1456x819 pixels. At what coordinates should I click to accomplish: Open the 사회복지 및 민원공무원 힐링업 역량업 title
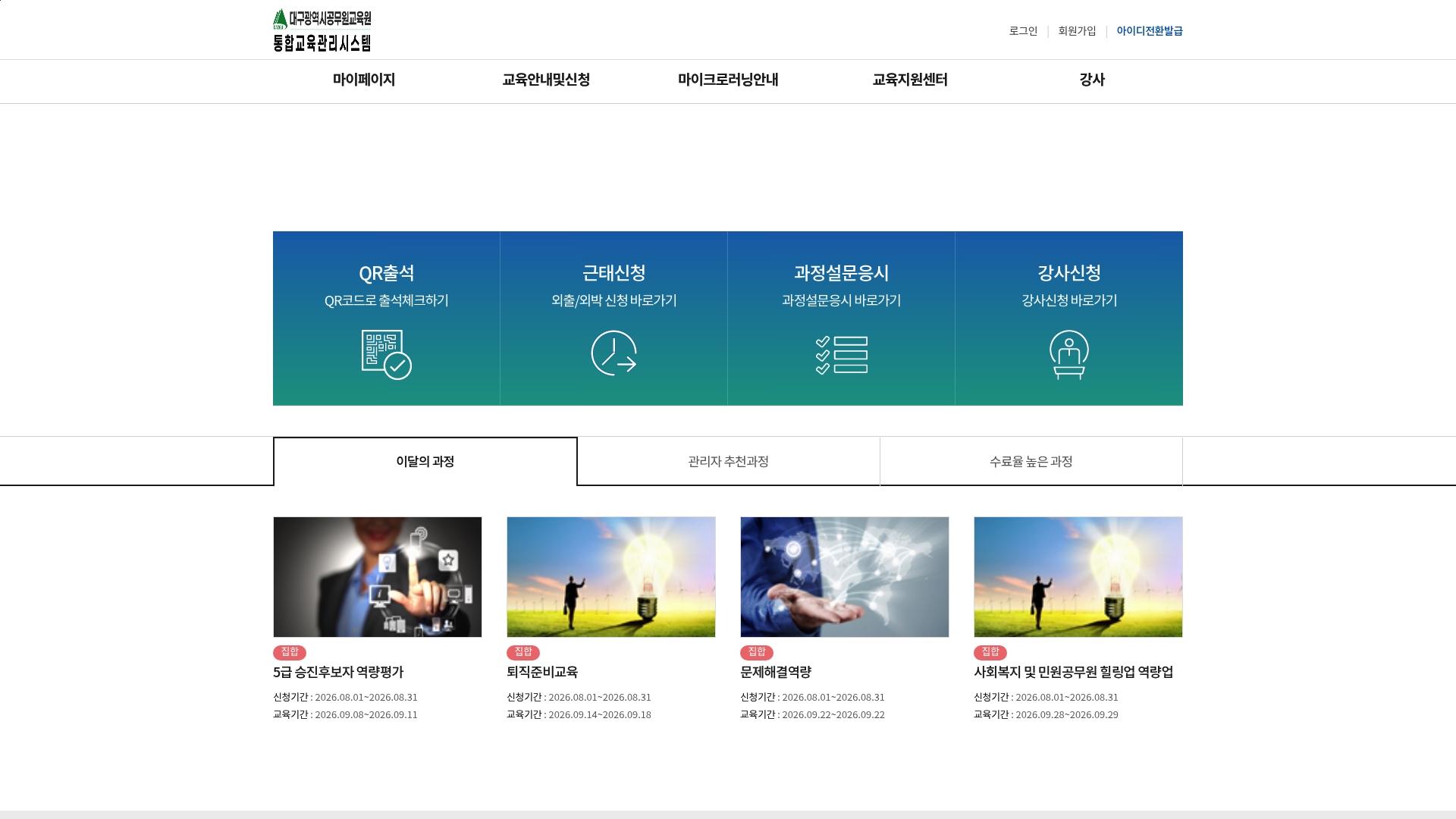(1074, 672)
